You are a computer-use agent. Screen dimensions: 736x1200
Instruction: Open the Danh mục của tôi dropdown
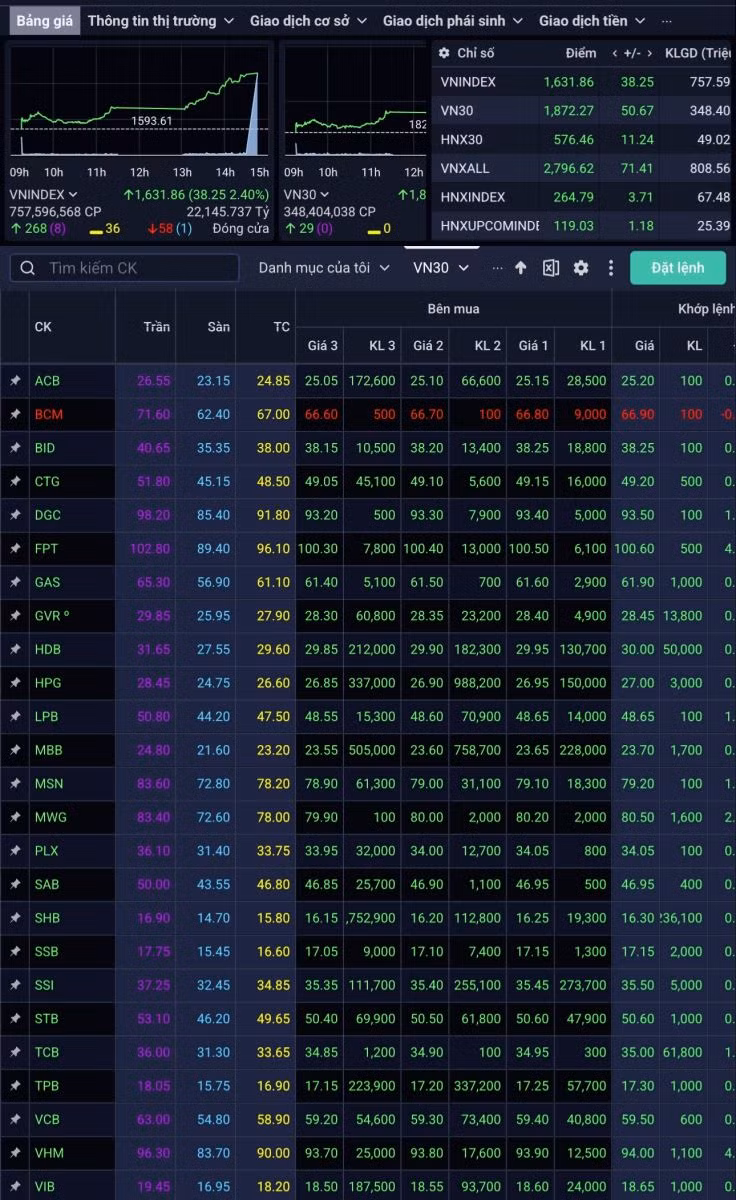click(324, 268)
